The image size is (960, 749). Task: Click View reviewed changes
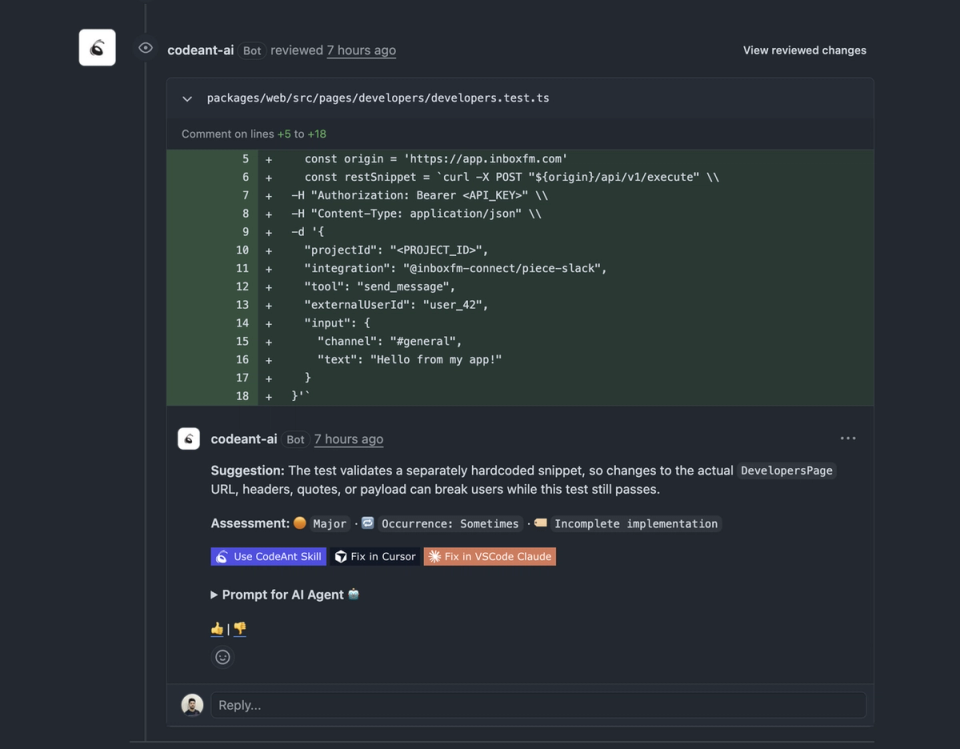(x=804, y=50)
